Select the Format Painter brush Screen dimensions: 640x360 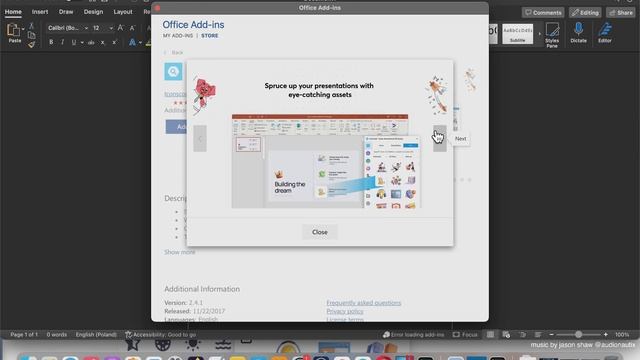pyautogui.click(x=31, y=44)
